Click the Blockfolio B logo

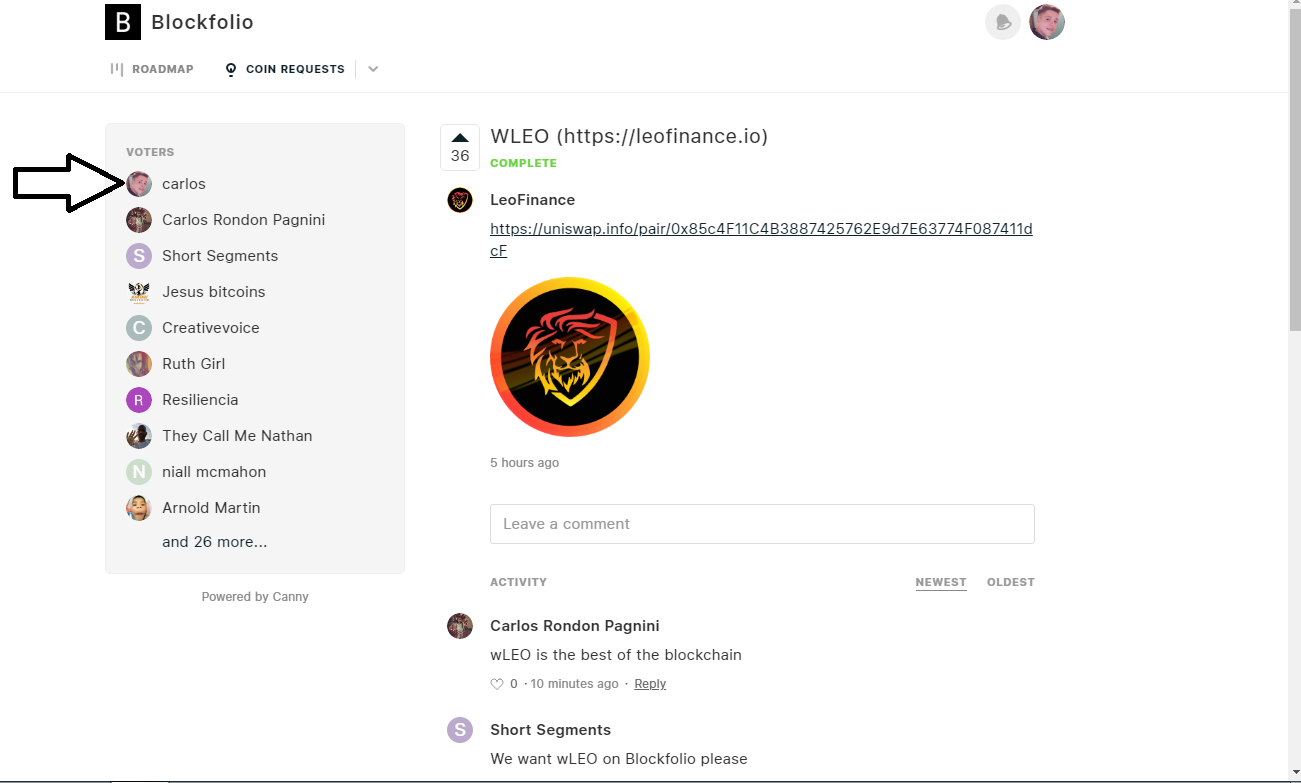point(123,22)
